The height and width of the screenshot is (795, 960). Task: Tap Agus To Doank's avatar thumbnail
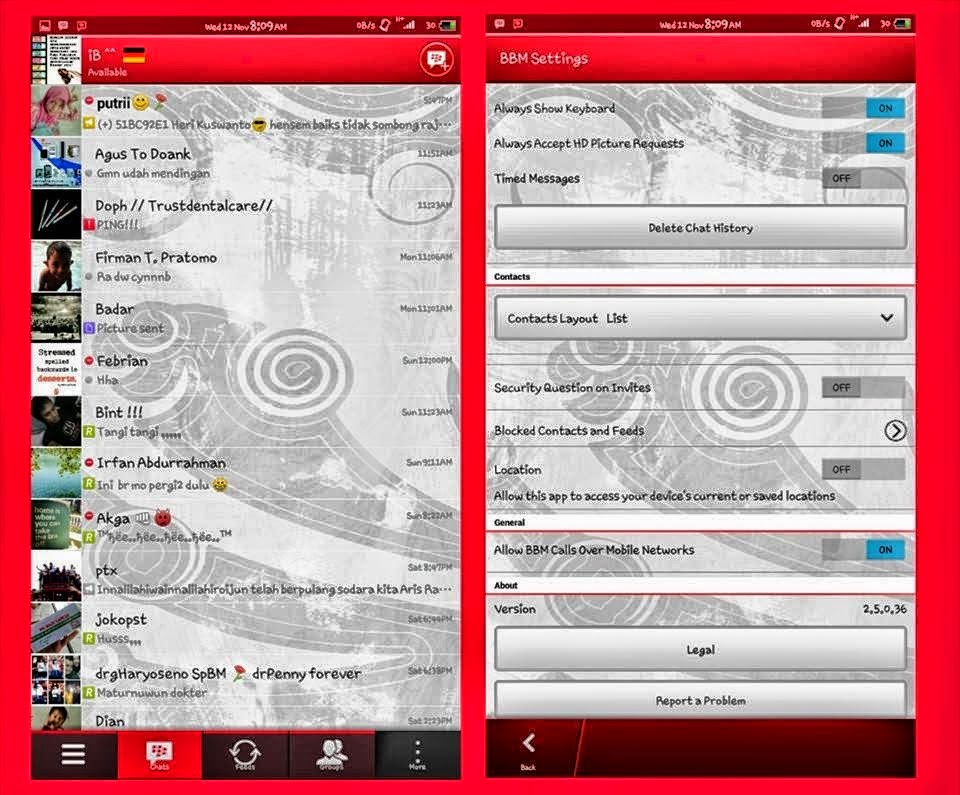point(56,163)
